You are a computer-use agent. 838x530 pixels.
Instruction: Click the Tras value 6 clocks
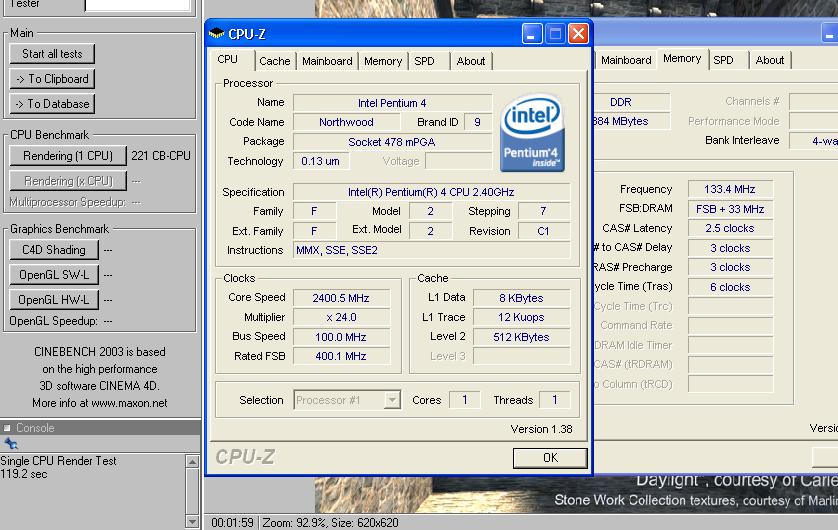730,287
